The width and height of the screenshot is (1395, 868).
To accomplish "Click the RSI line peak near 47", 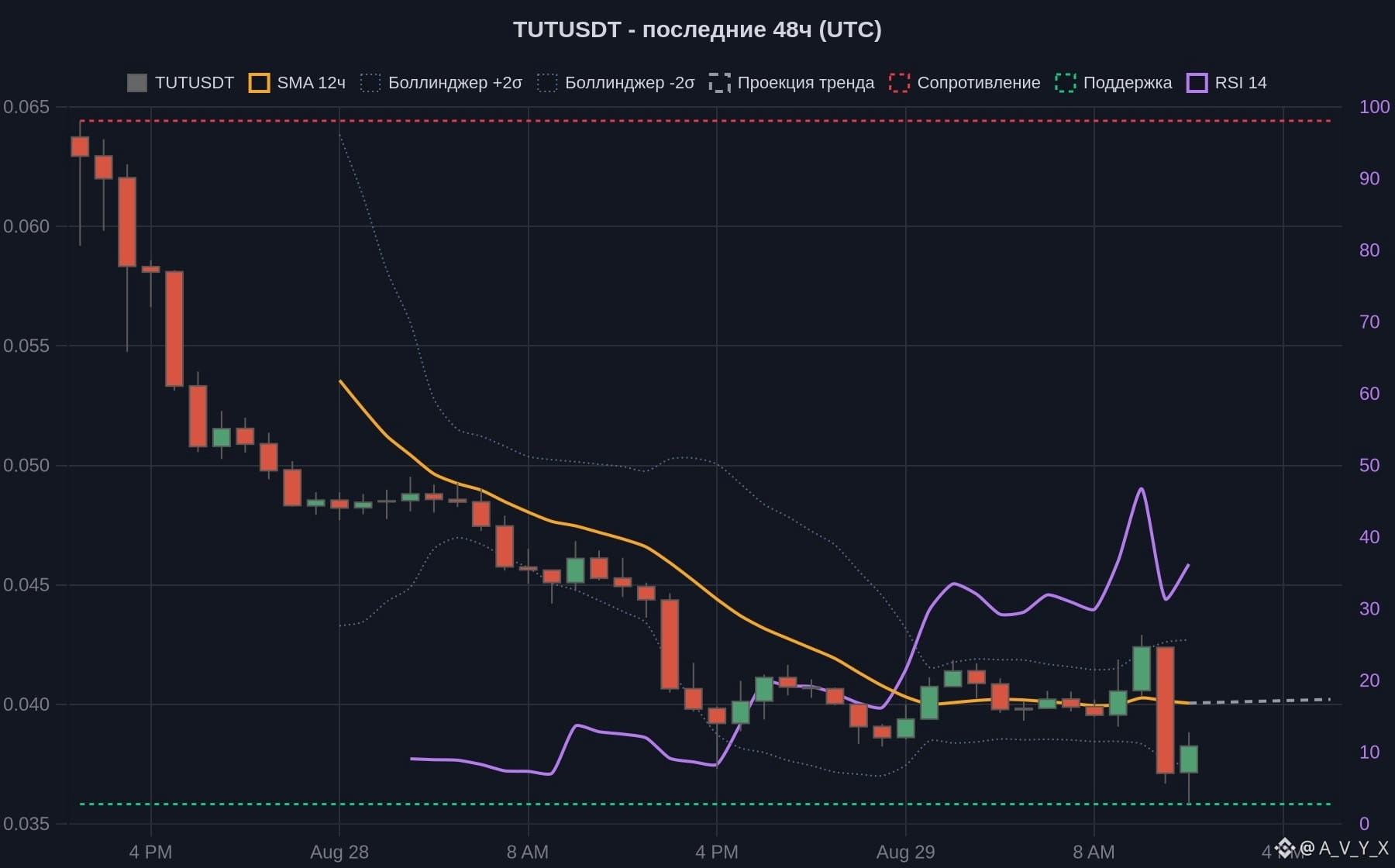I will (x=1141, y=489).
